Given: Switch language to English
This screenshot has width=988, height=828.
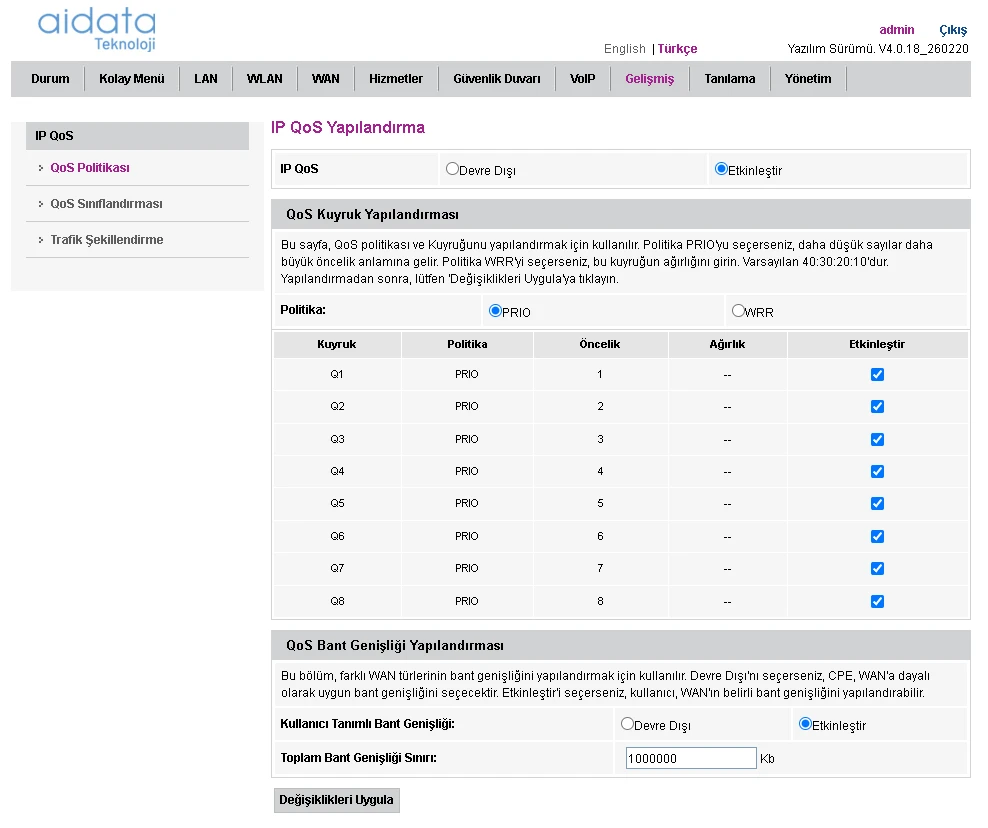Looking at the screenshot, I should pos(624,49).
